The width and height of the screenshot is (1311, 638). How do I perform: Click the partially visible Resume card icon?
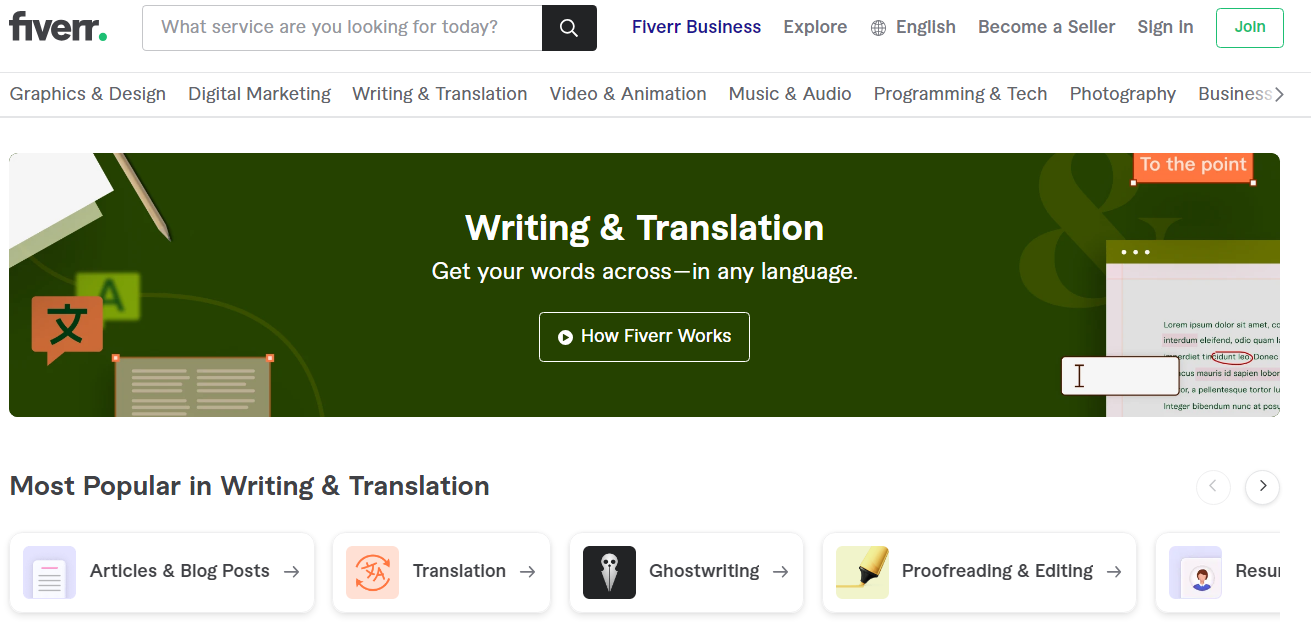pos(1196,572)
